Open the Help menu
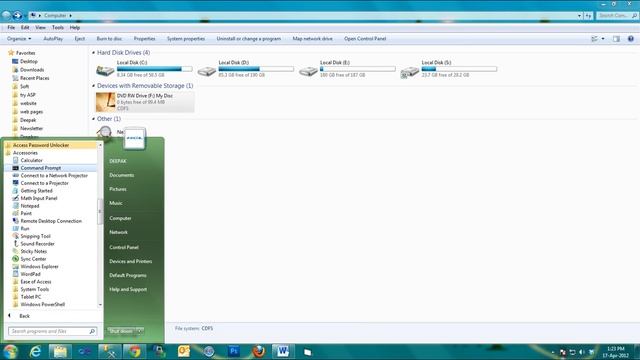The image size is (640, 360). (x=75, y=27)
